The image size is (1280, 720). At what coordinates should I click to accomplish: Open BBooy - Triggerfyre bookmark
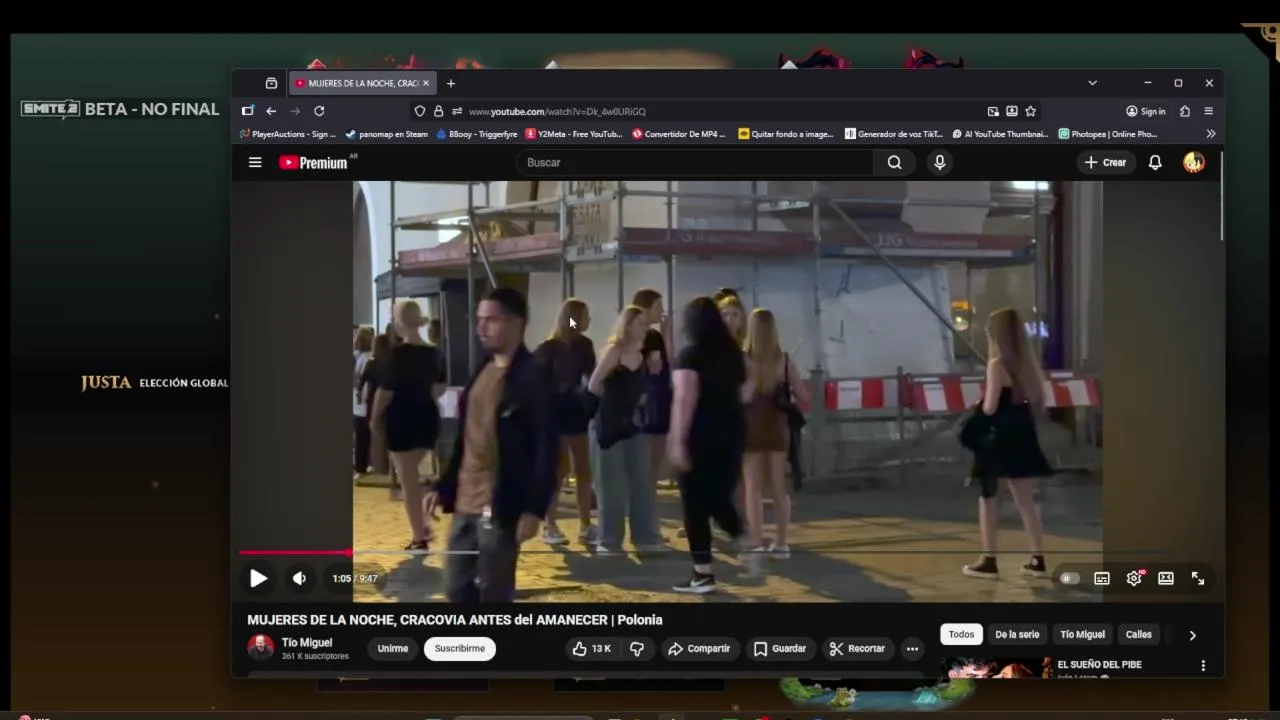(477, 134)
